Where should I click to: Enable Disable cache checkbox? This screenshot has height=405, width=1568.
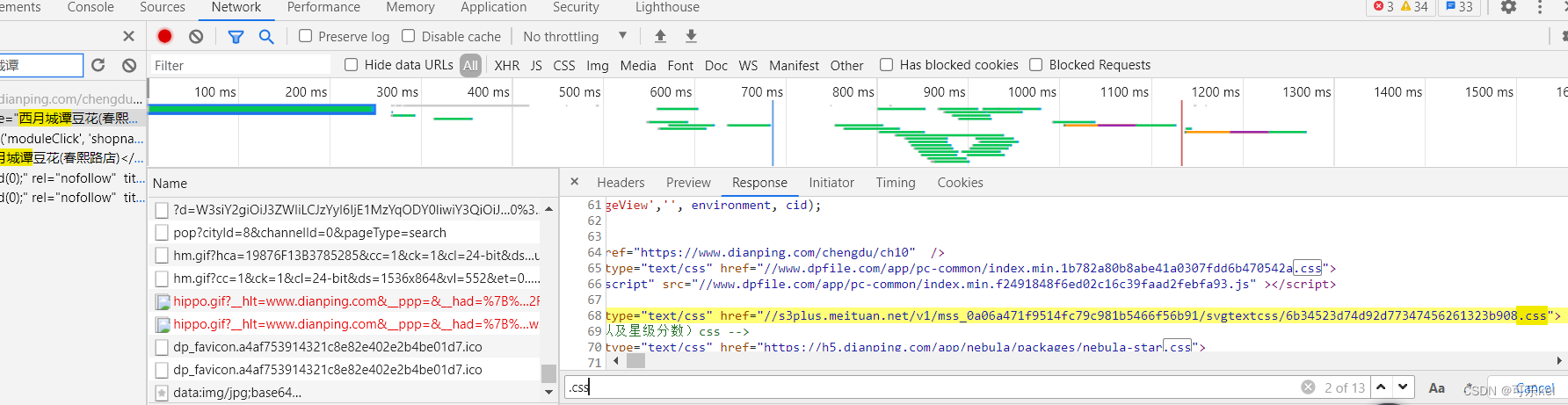tap(409, 36)
